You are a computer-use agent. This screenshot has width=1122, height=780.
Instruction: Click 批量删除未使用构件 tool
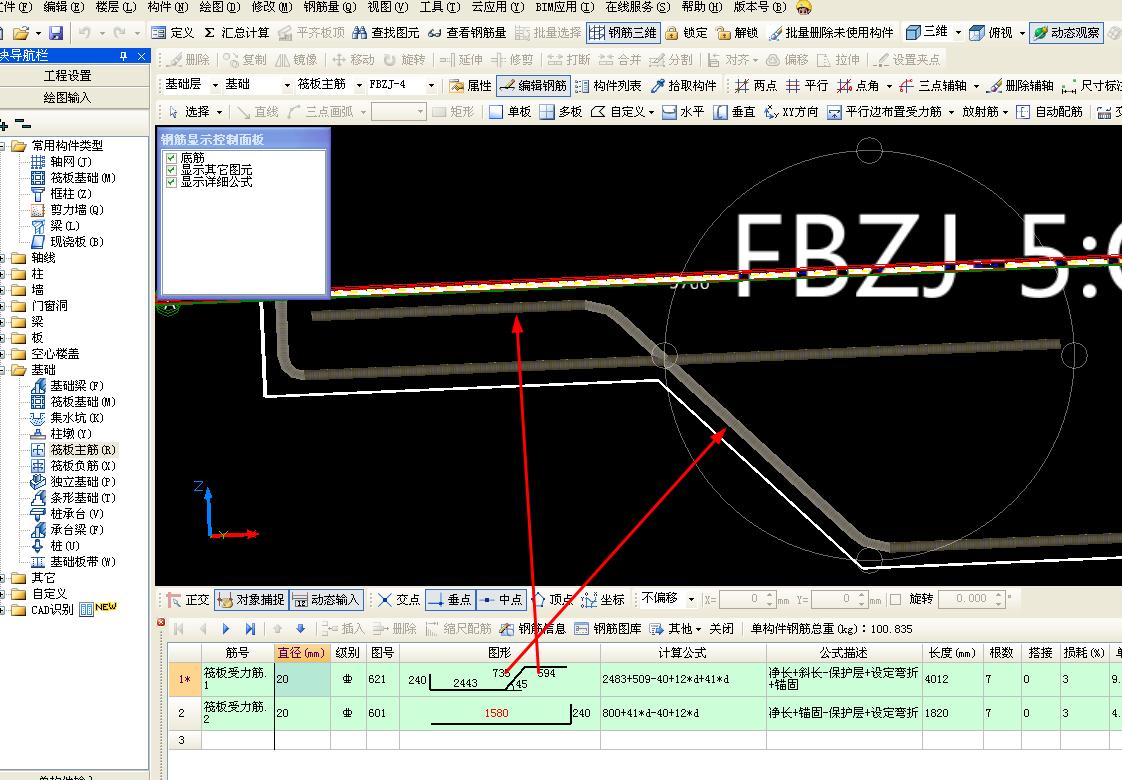[831, 33]
